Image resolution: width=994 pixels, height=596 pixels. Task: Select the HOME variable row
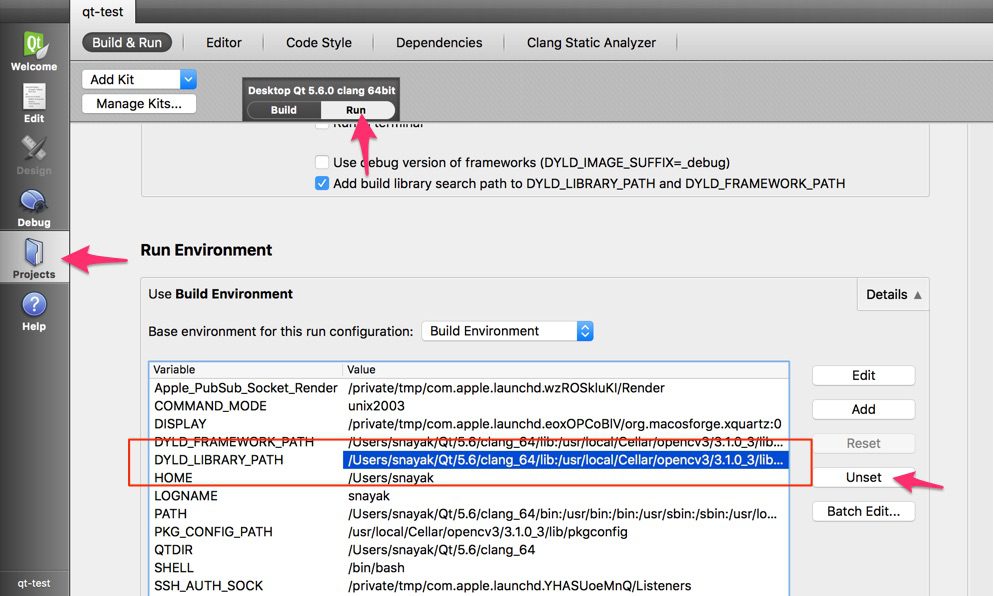pyautogui.click(x=469, y=477)
